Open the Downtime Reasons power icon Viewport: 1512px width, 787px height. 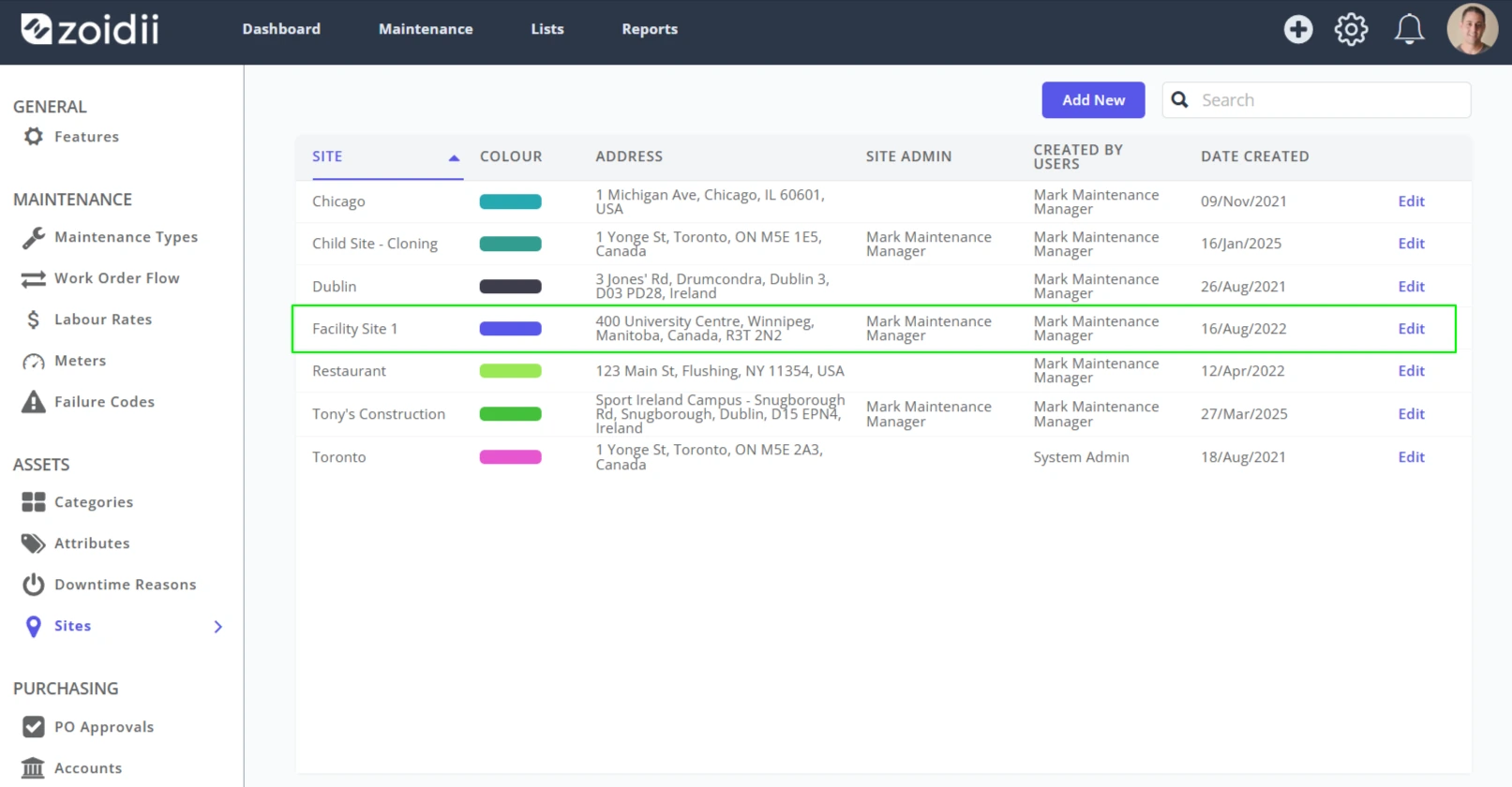click(x=34, y=585)
